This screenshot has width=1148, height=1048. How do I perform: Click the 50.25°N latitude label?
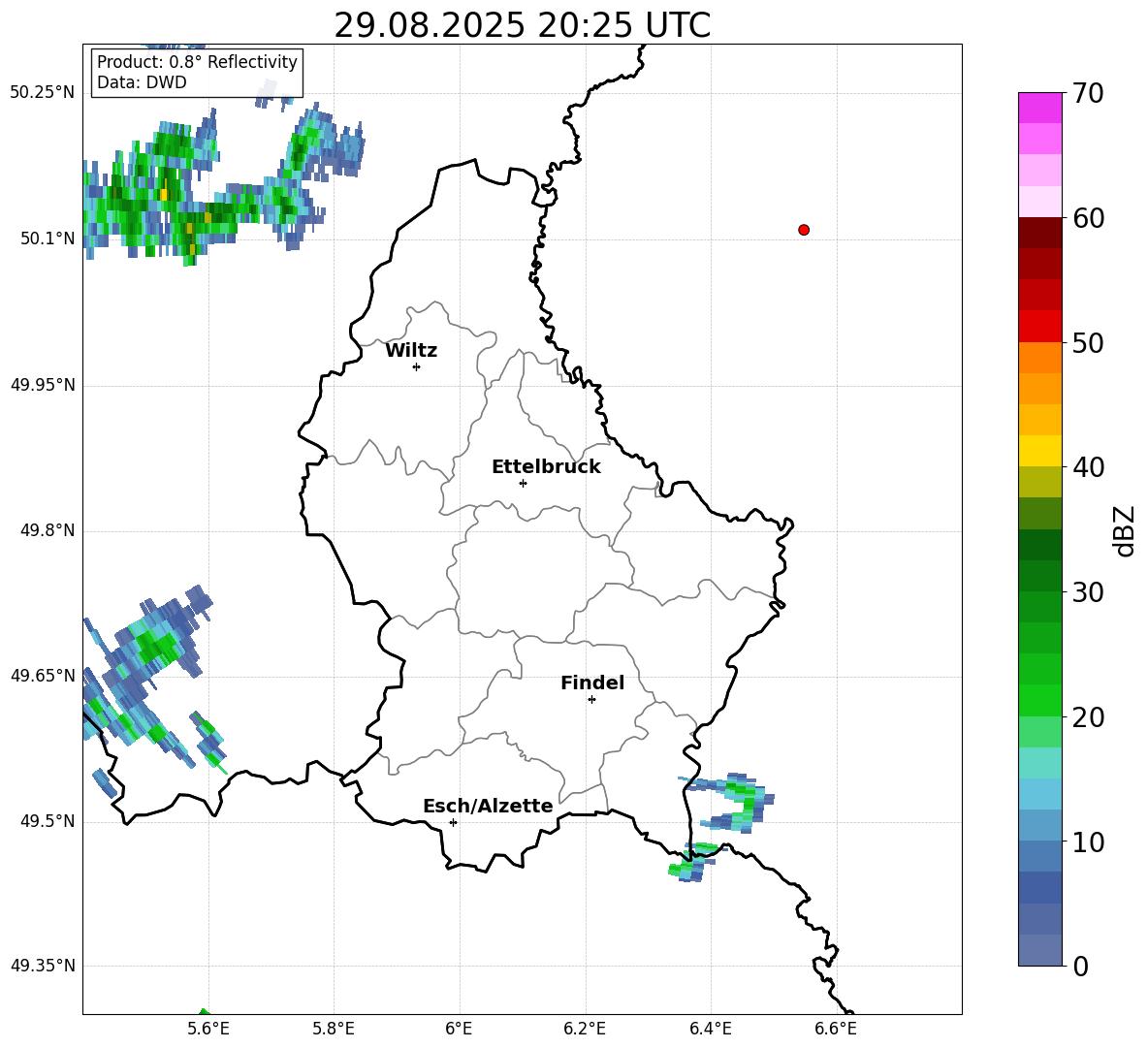click(x=43, y=93)
